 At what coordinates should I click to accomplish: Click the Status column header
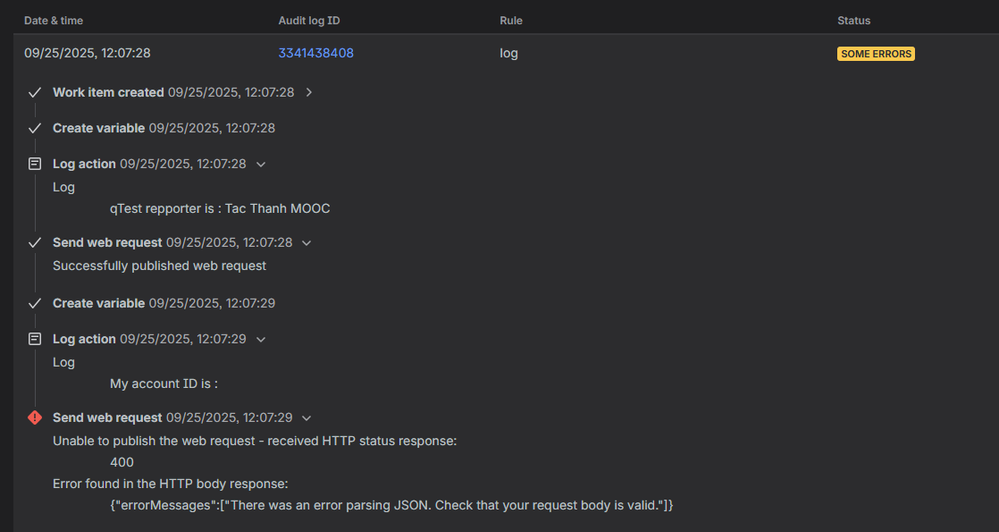click(854, 20)
